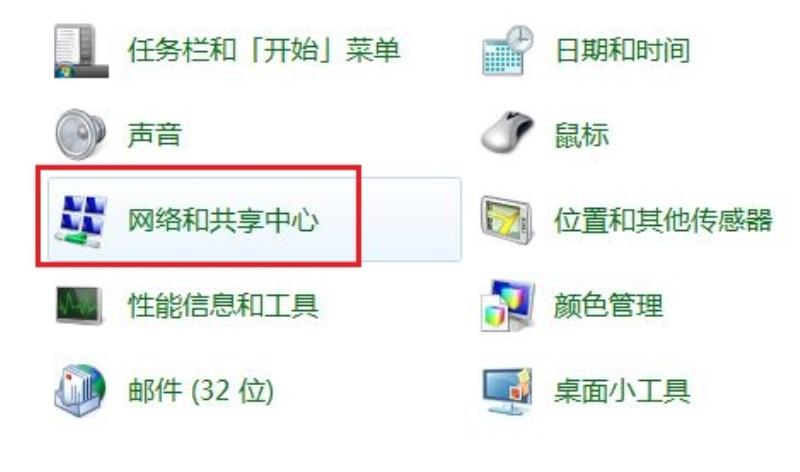Open 任务栏和「开始」菜单 link
The height and width of the screenshot is (472, 800).
point(264,51)
